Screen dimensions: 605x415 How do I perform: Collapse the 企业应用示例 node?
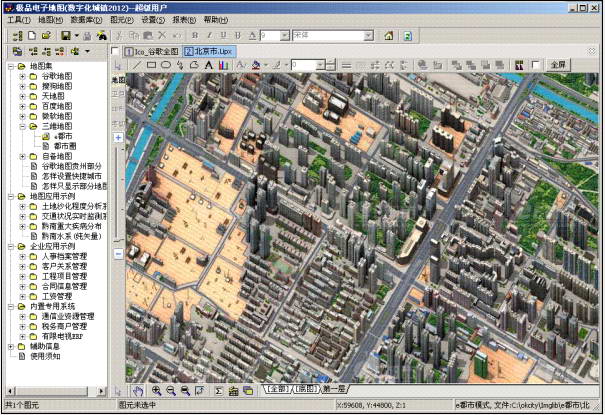[11, 246]
